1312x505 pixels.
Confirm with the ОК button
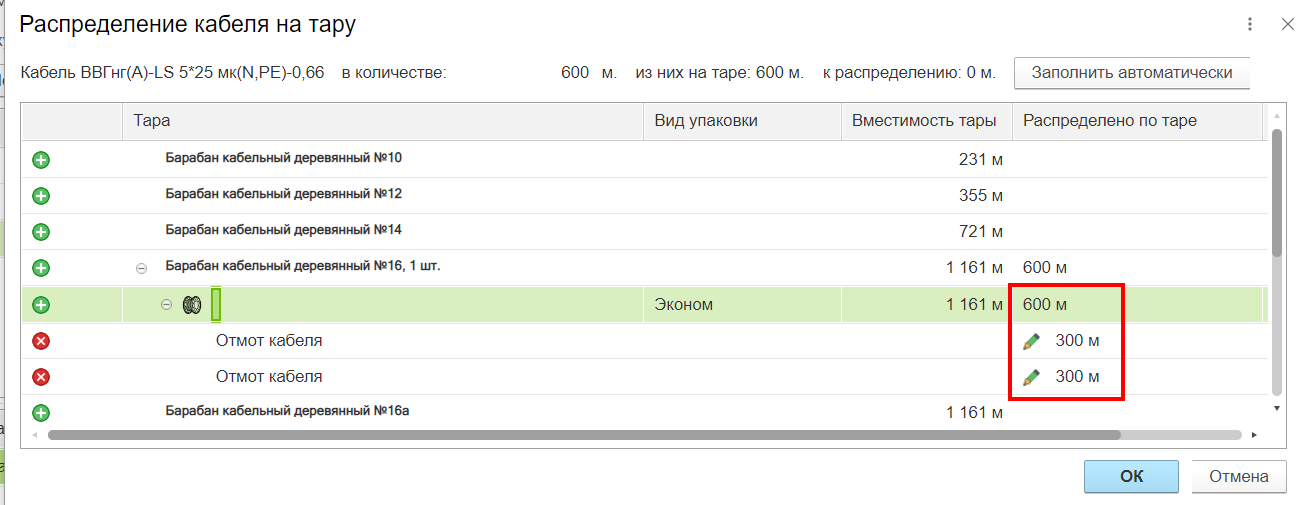[x=1131, y=476]
